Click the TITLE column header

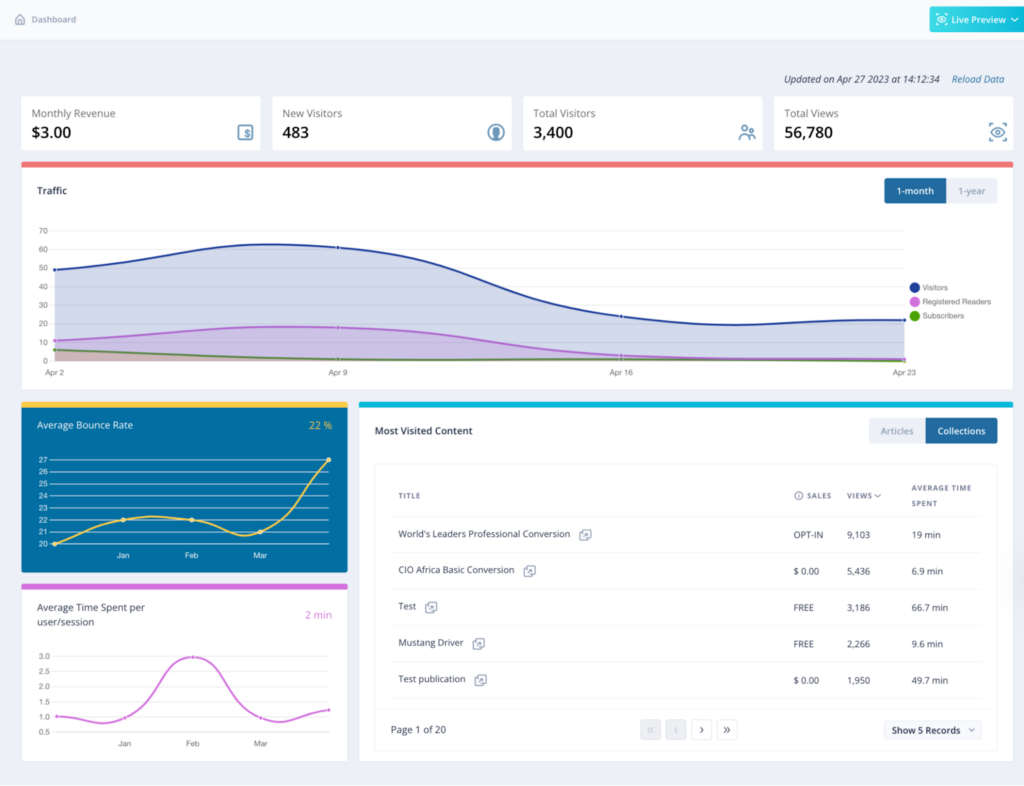[409, 495]
